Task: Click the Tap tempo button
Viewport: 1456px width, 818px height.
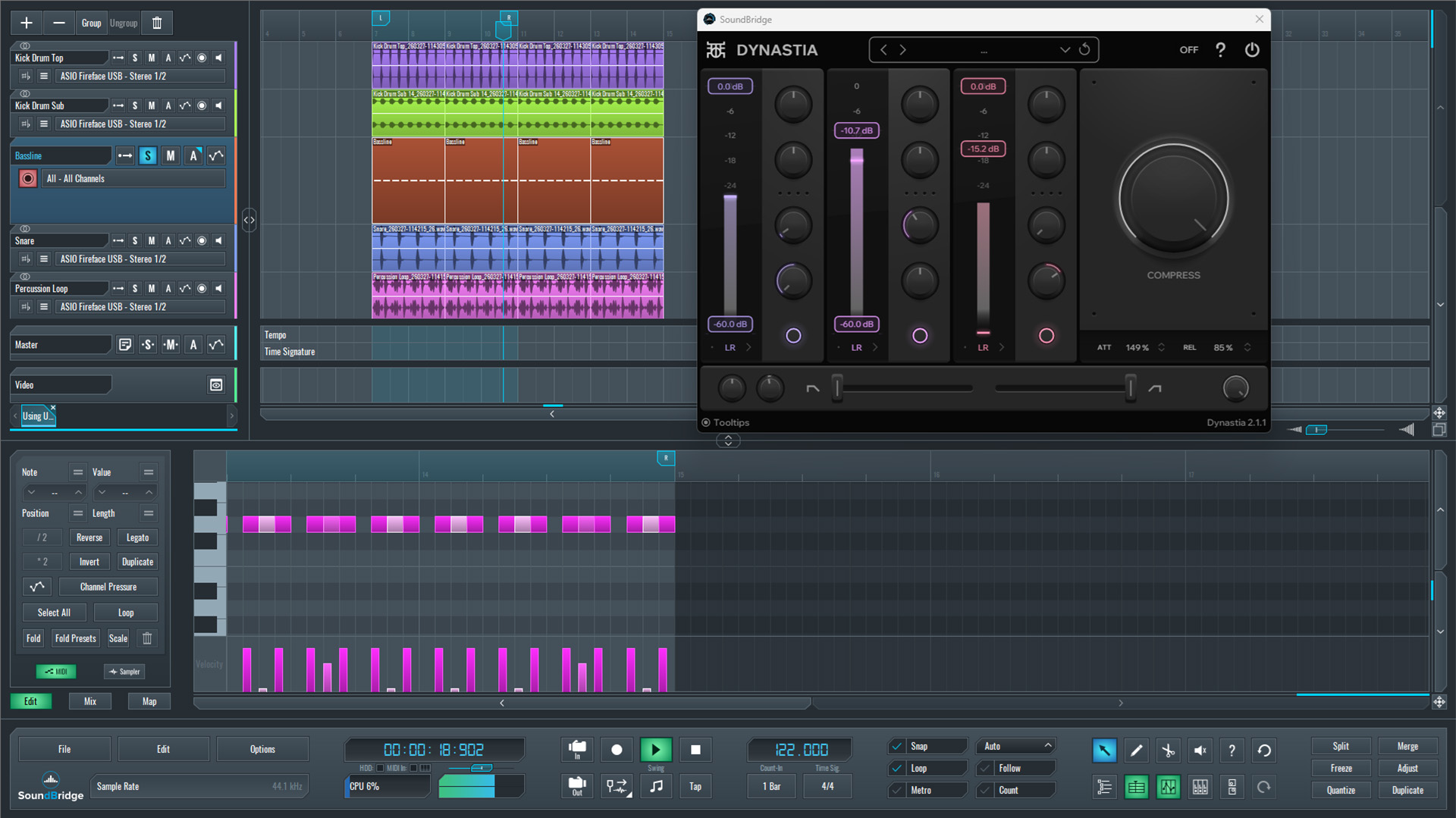Action: coord(695,786)
